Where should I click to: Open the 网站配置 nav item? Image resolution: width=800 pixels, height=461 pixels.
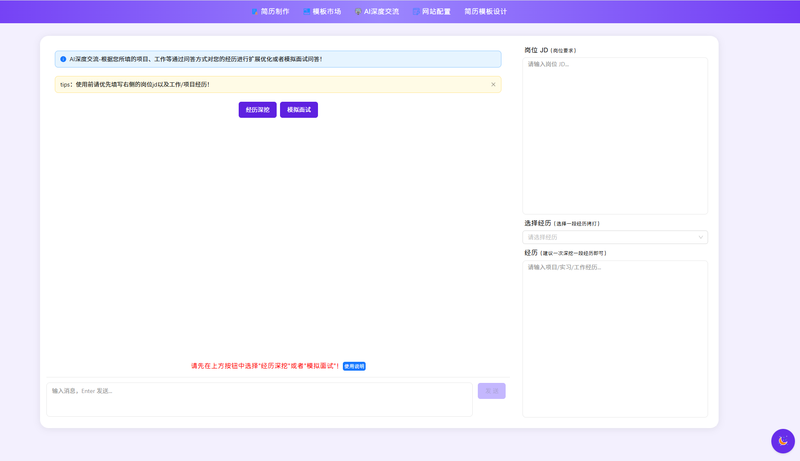pyautogui.click(x=432, y=11)
